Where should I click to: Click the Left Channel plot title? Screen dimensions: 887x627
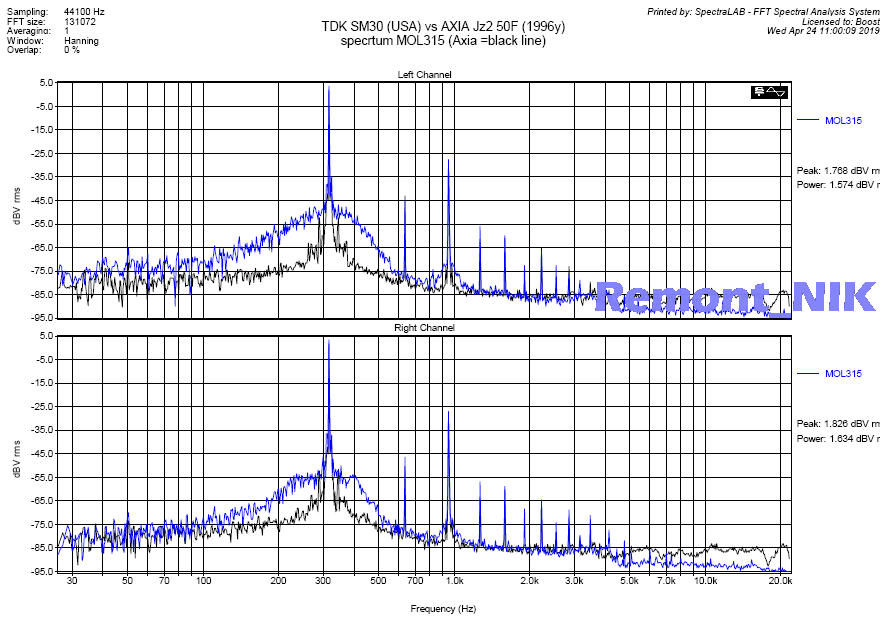coord(424,75)
